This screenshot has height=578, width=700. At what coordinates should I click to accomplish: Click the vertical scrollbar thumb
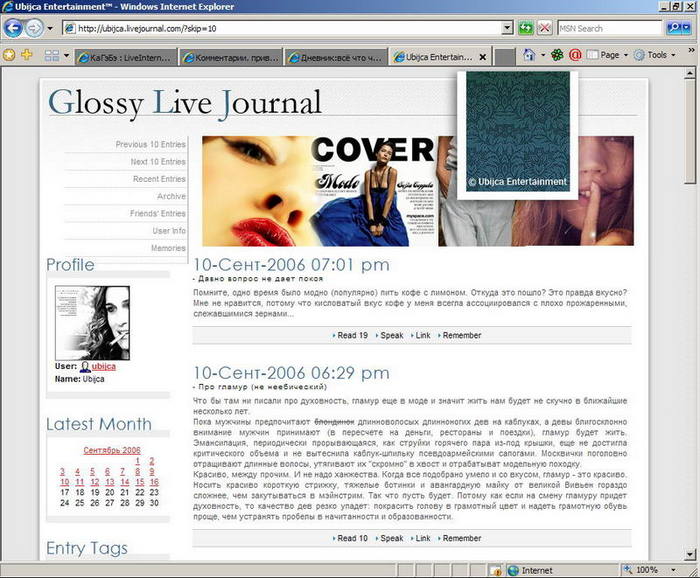pyautogui.click(x=690, y=131)
